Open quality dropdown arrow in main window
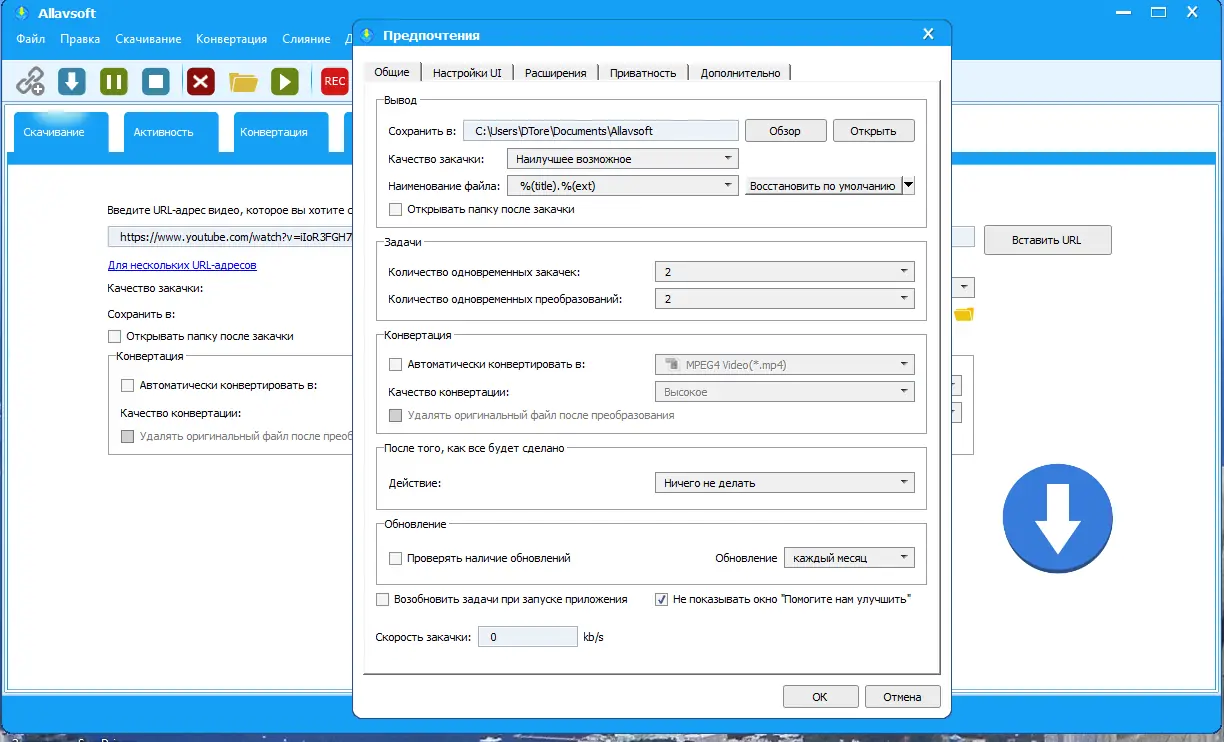 964,288
